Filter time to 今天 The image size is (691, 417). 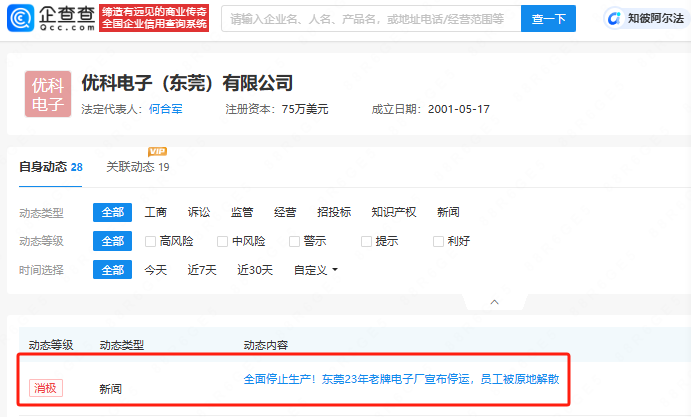(156, 270)
